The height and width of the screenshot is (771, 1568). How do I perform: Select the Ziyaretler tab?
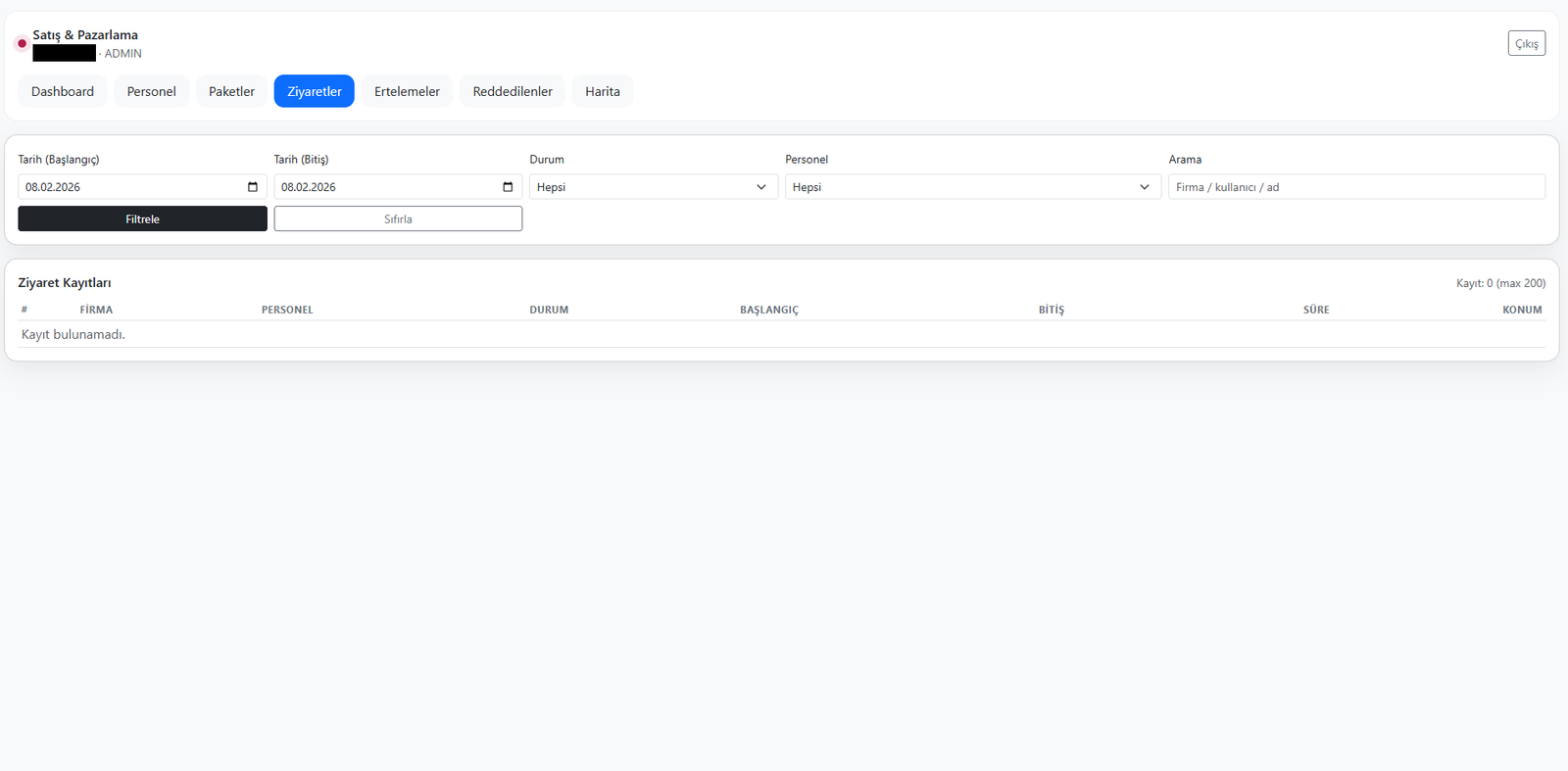point(314,91)
